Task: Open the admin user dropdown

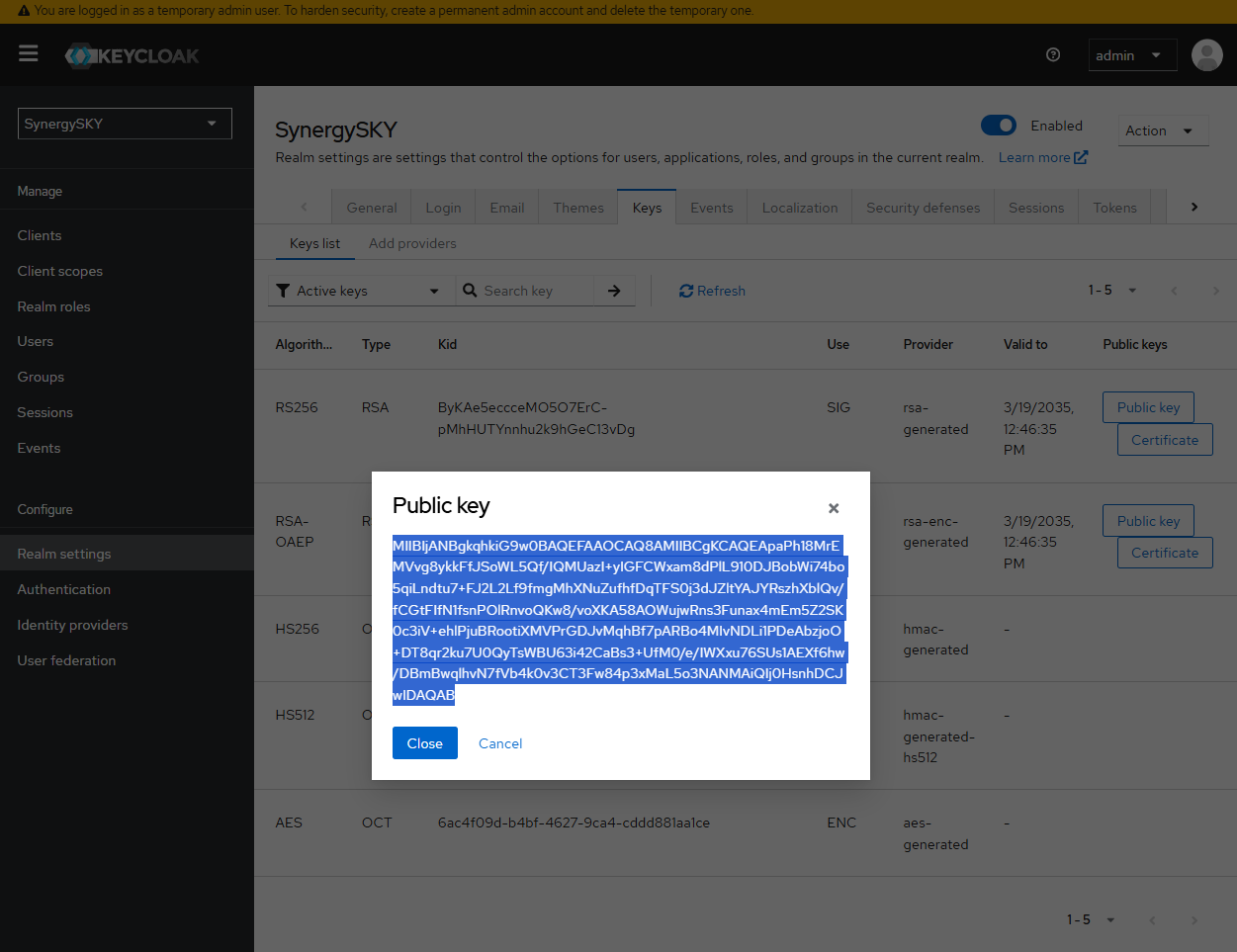Action: click(1132, 55)
